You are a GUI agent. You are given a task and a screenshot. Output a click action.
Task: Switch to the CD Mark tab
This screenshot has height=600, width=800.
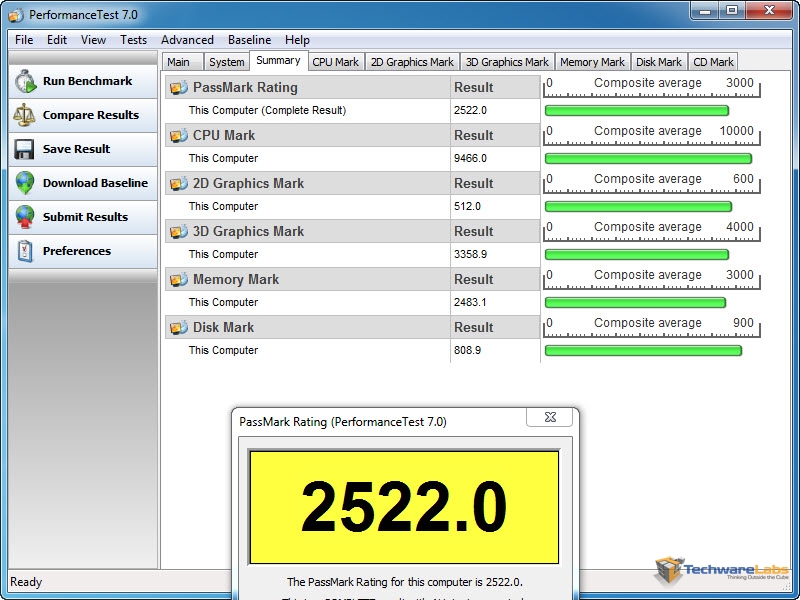[x=713, y=62]
